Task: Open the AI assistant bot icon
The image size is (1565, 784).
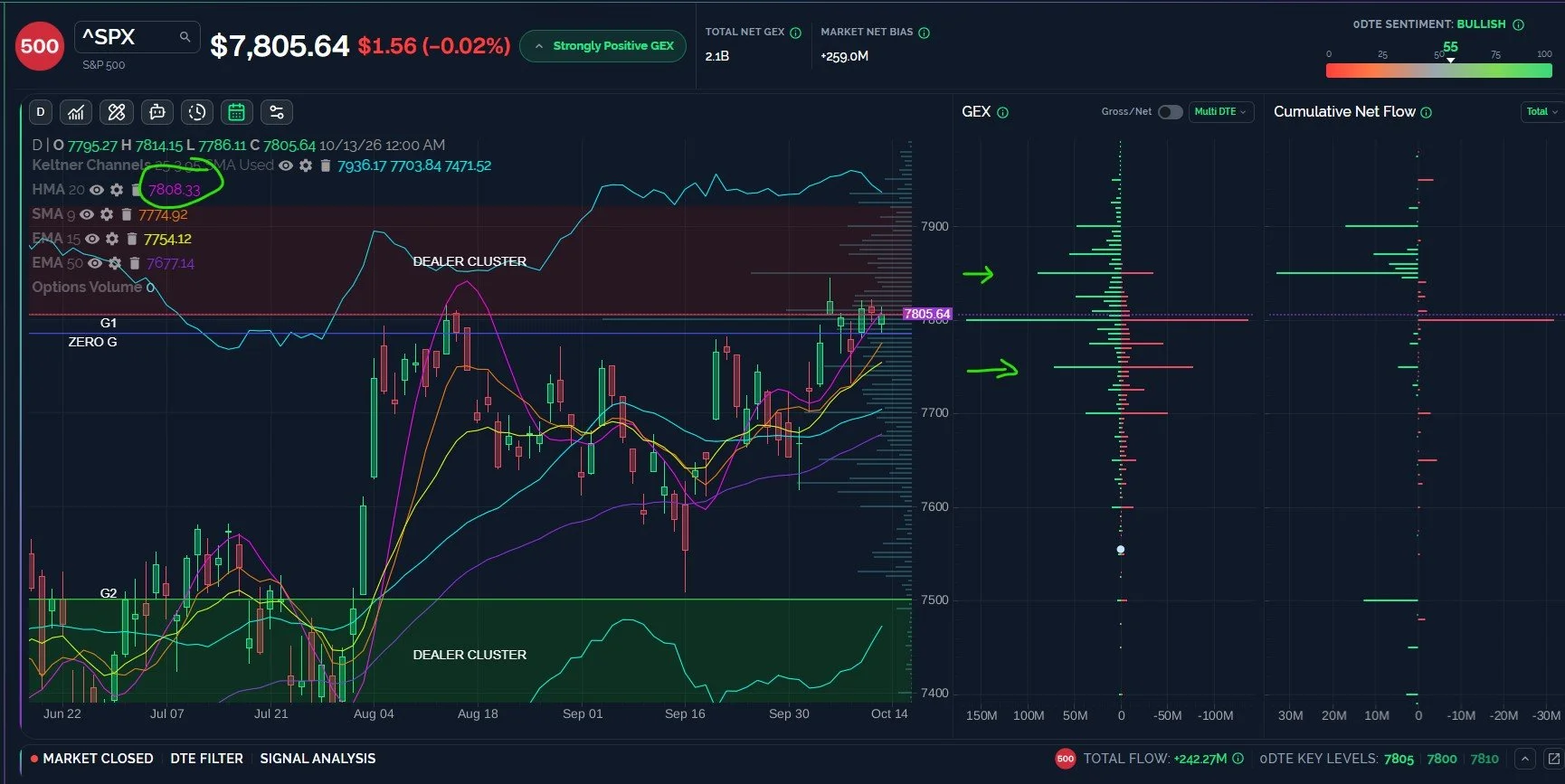Action: tap(156, 112)
